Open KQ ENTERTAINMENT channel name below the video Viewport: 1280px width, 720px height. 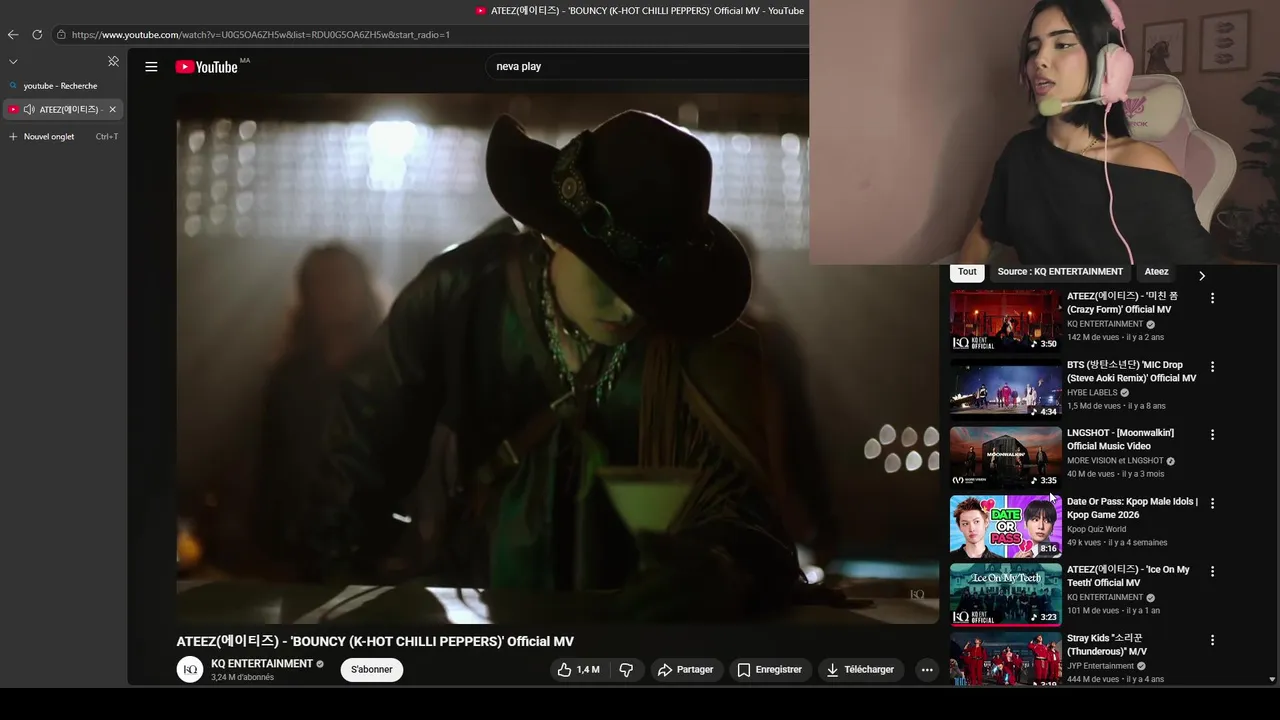(262, 664)
